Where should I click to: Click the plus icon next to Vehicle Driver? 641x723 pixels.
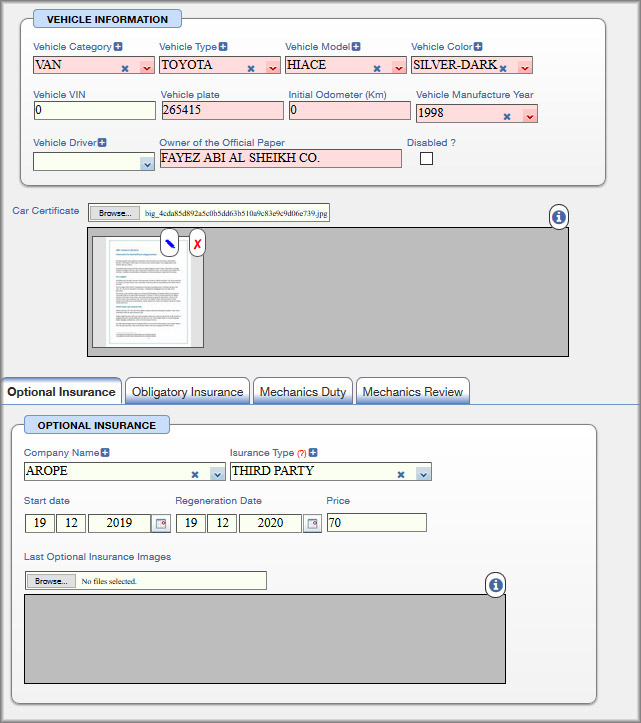102,143
